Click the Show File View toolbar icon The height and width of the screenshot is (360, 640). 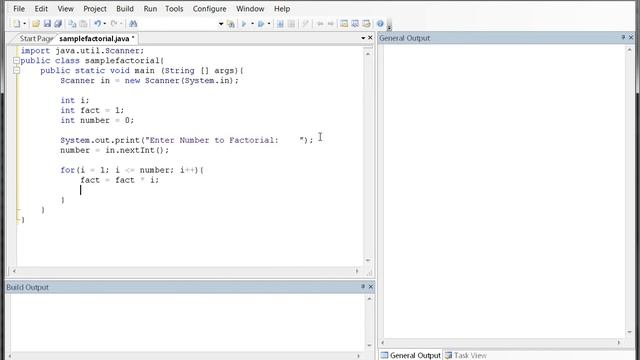click(344, 24)
